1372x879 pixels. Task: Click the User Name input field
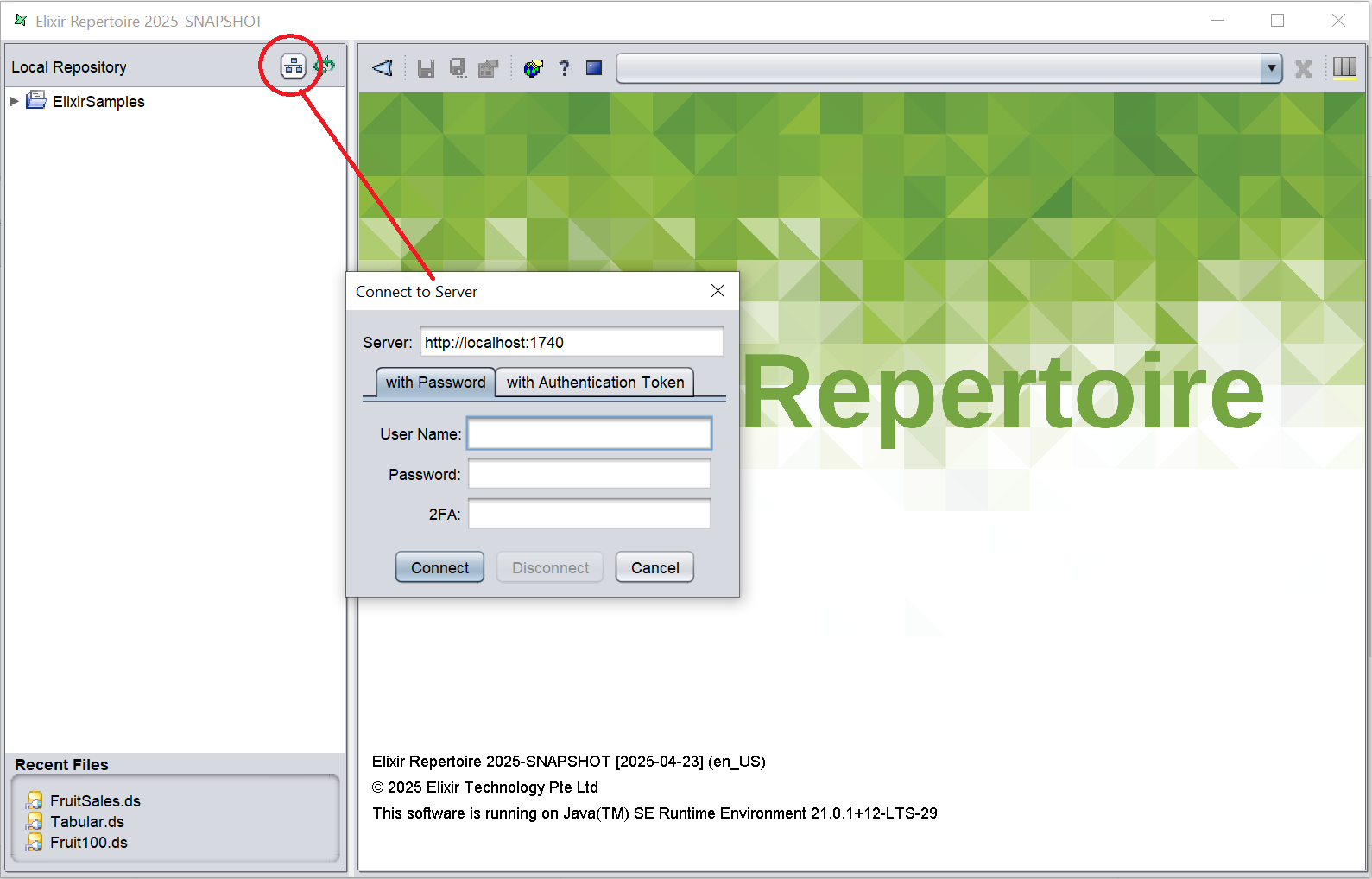pos(589,433)
